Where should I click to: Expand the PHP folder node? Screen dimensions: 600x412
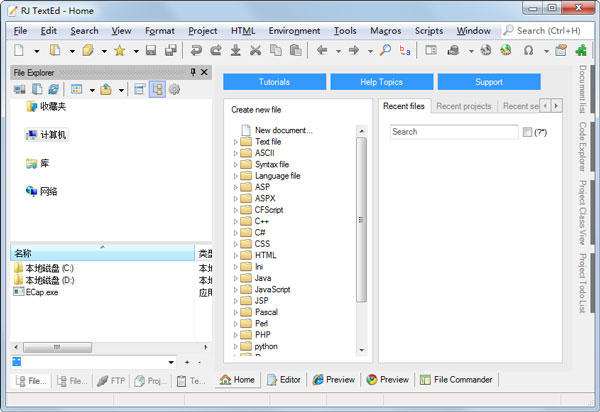(x=235, y=335)
